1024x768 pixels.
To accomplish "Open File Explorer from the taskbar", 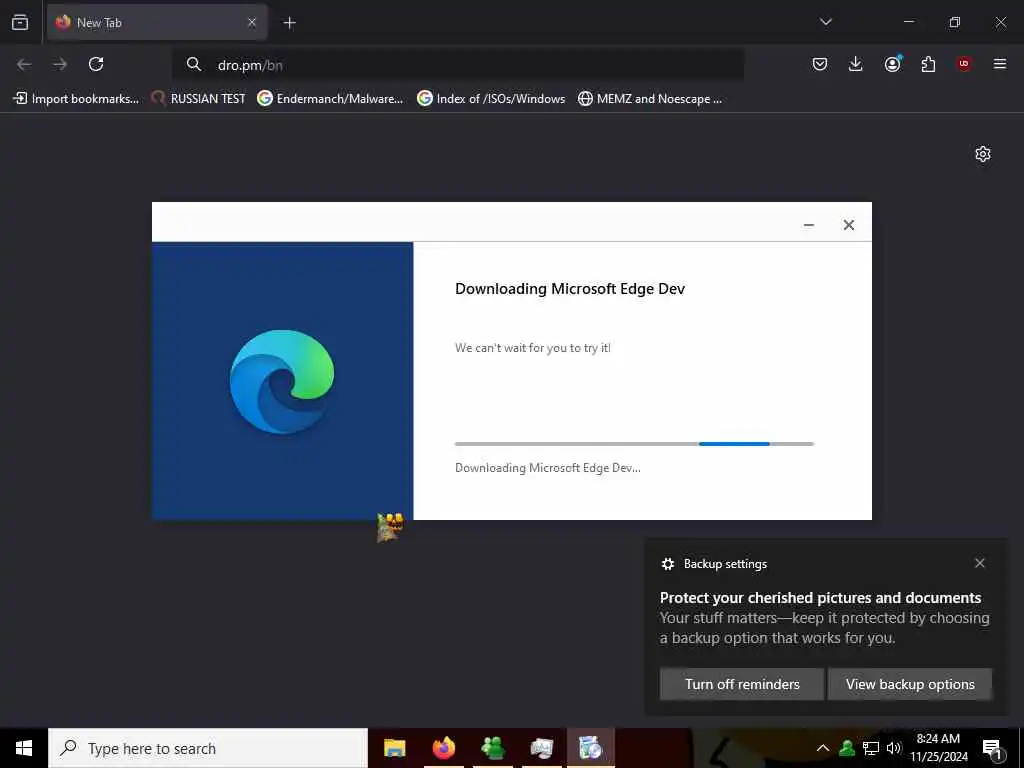I will click(x=394, y=748).
